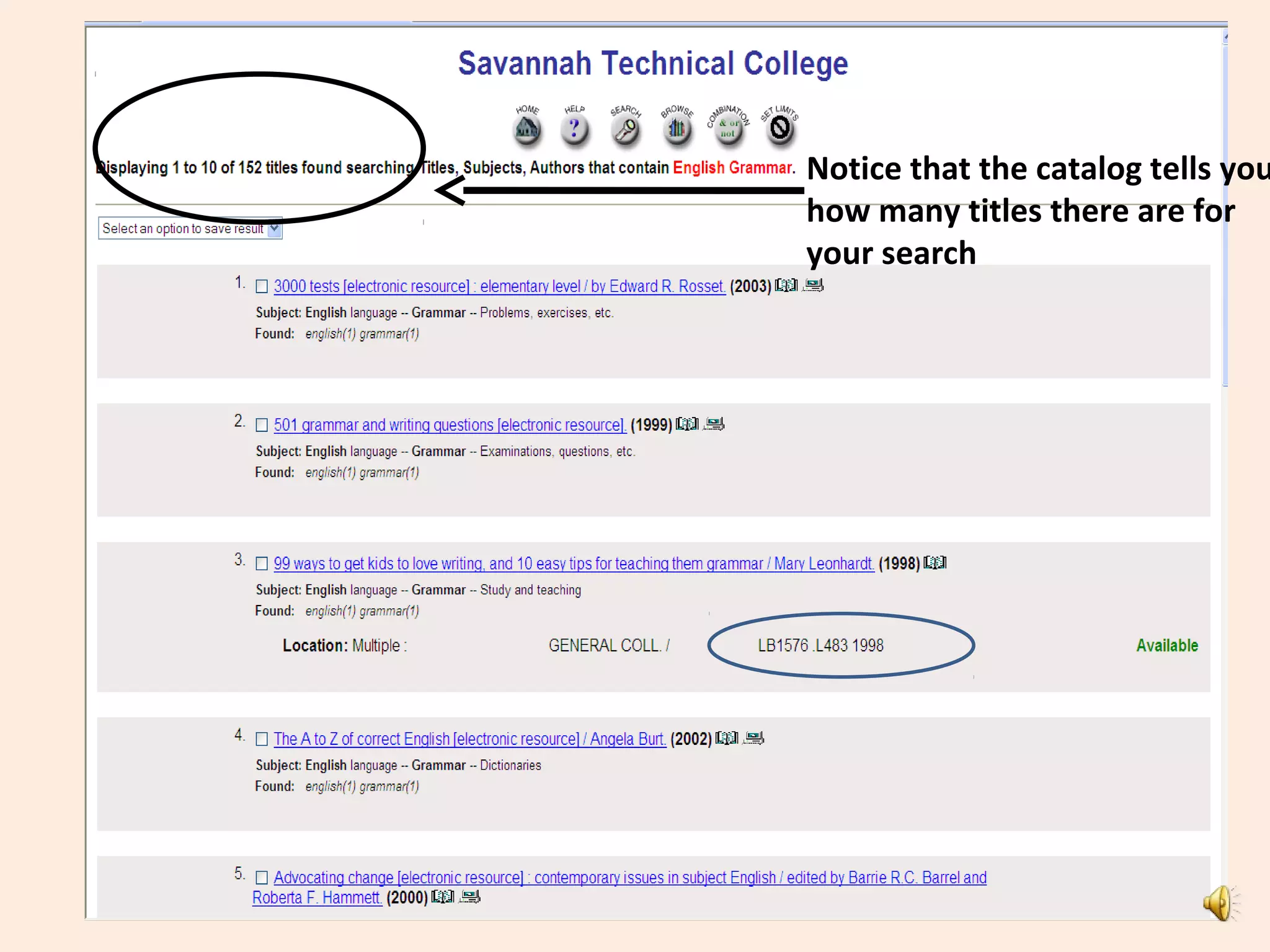
Task: Click 'Location: Multiple' text in result 3
Action: point(344,646)
